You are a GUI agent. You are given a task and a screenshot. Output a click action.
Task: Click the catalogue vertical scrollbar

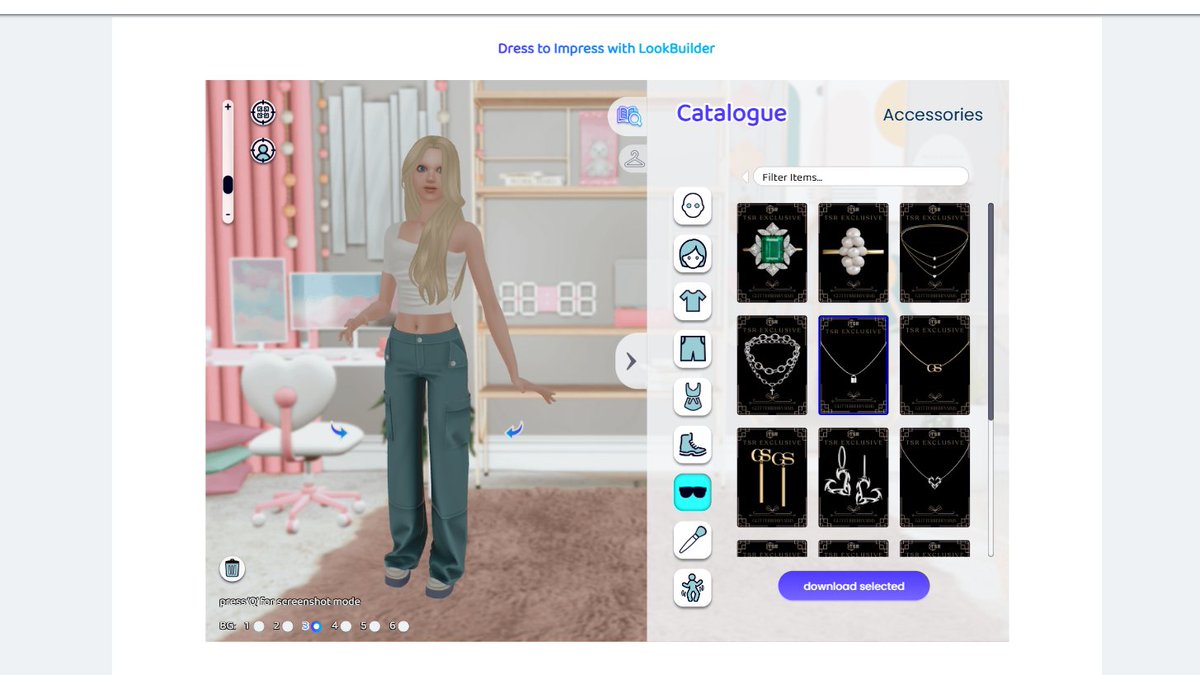click(991, 312)
